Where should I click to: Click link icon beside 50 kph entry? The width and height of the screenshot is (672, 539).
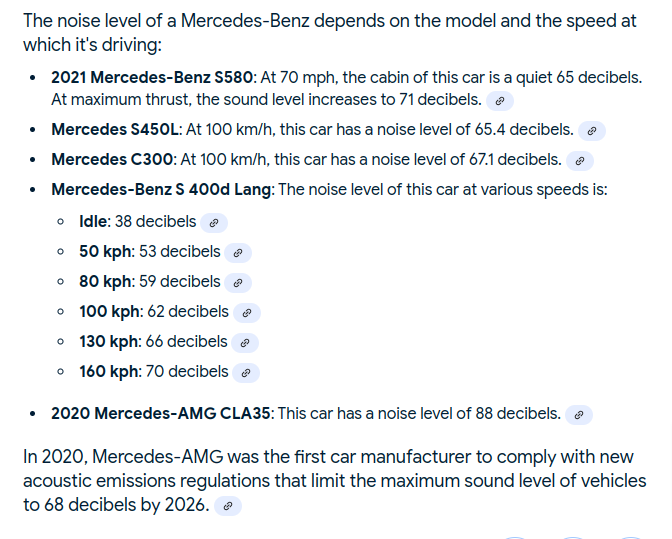pyautogui.click(x=238, y=253)
